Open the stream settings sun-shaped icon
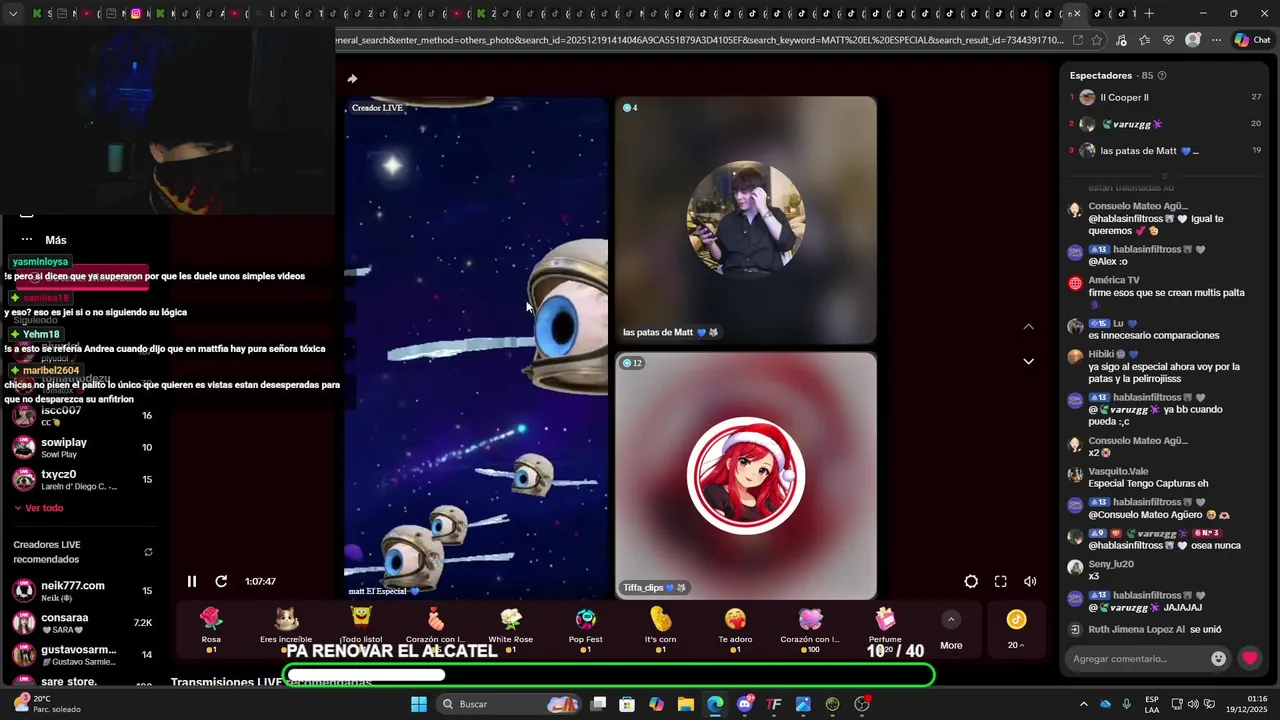This screenshot has height=720, width=1280. point(971,581)
